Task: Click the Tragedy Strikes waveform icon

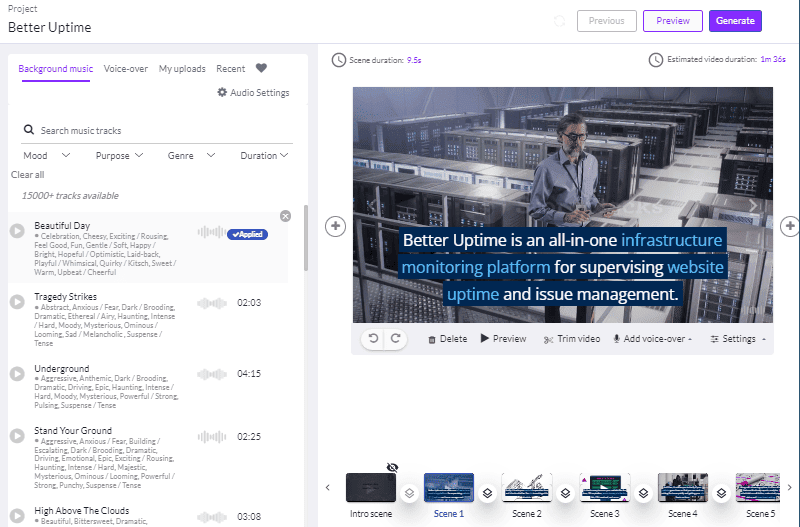Action: tap(212, 303)
